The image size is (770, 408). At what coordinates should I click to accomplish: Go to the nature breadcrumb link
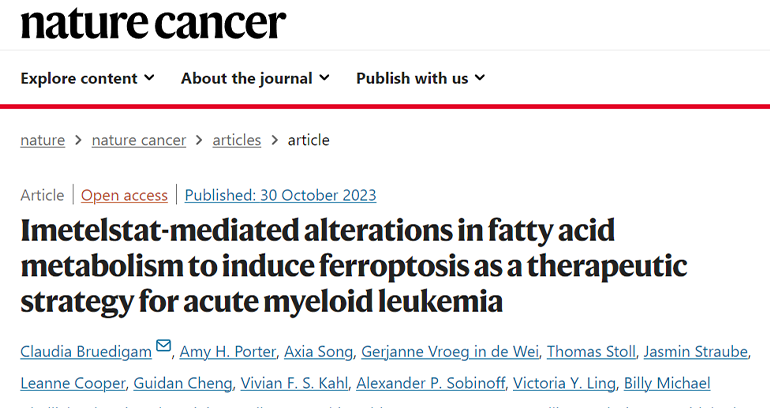[x=42, y=140]
